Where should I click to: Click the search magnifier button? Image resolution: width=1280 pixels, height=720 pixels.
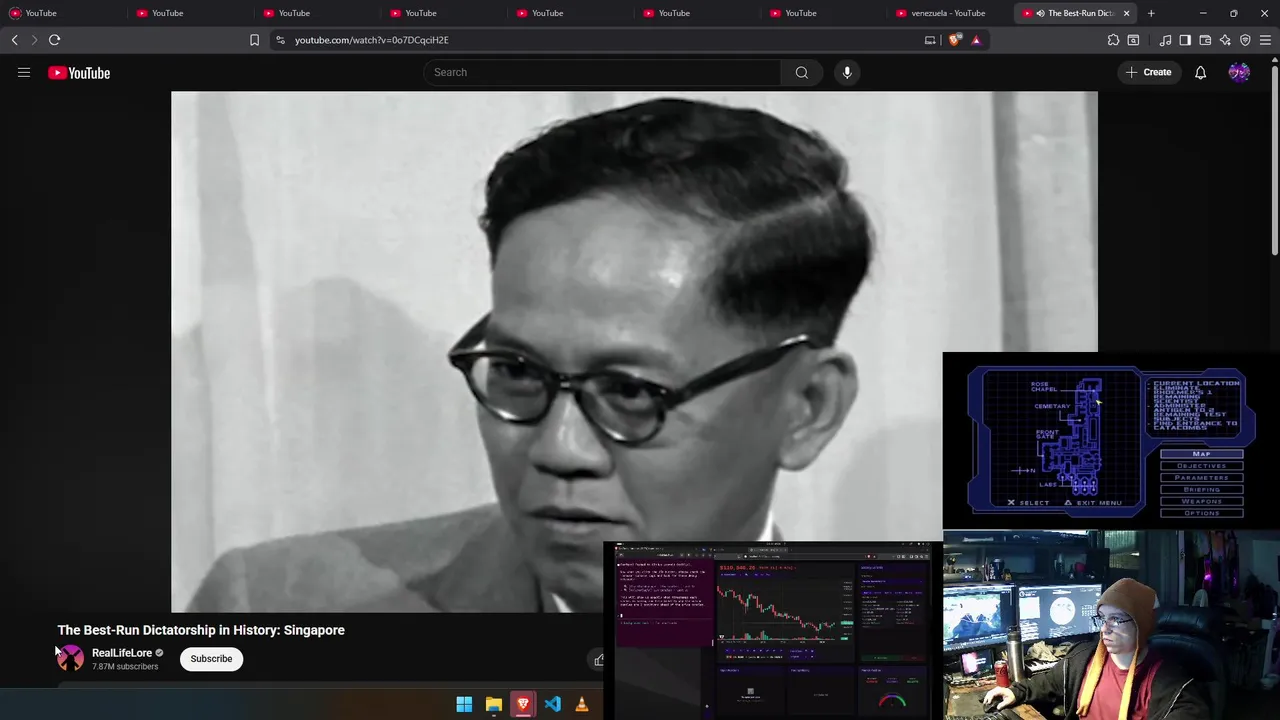pyautogui.click(x=801, y=72)
